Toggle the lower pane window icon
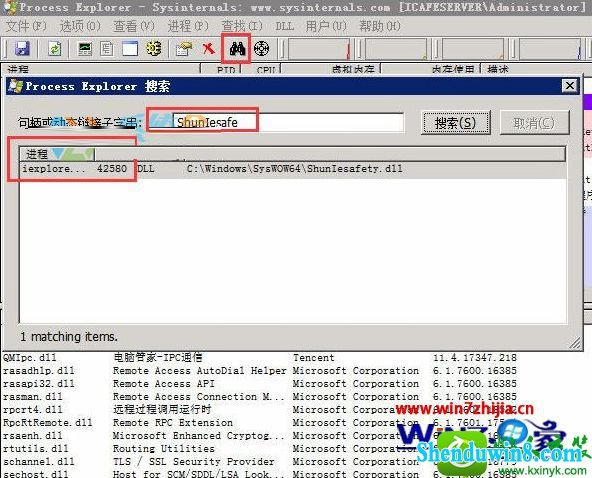This screenshot has width=592, height=478. click(x=130, y=49)
